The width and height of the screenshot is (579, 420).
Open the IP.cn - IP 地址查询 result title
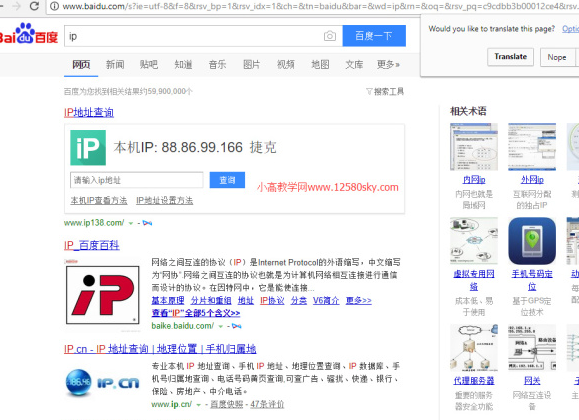[x=160, y=349]
